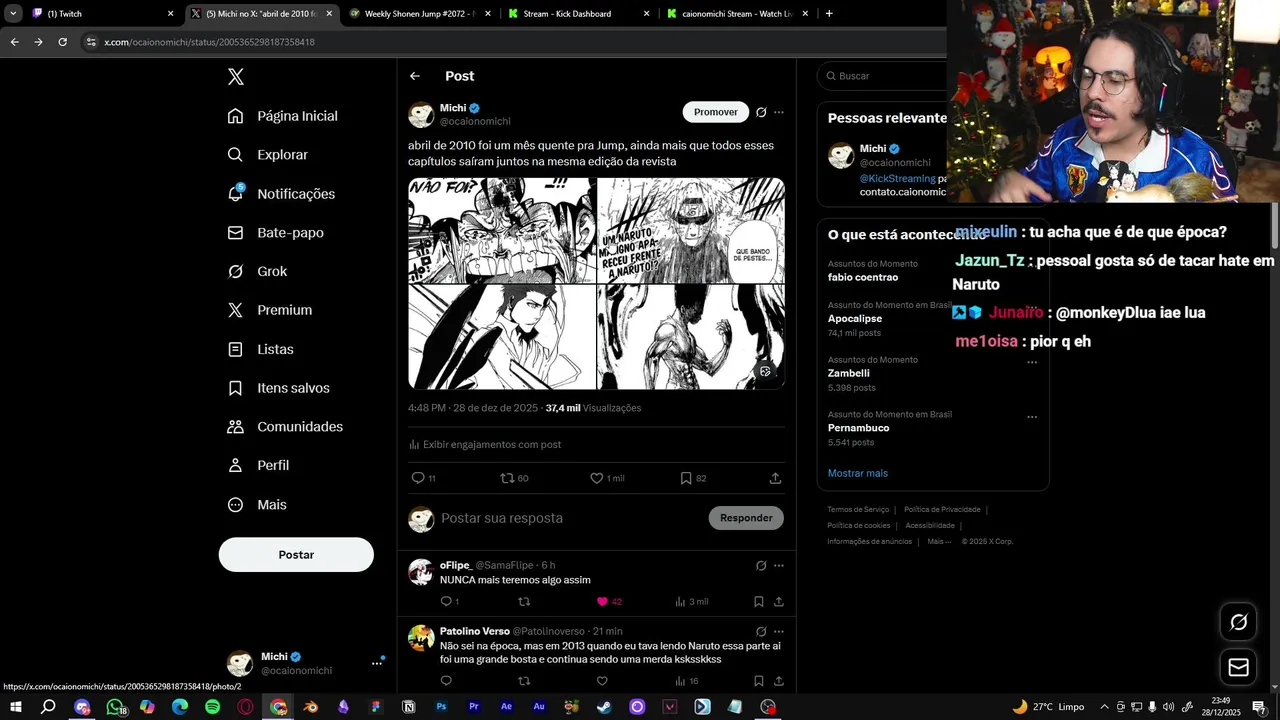Open Premium in the sidebar
This screenshot has width=1280, height=720.
270,310
